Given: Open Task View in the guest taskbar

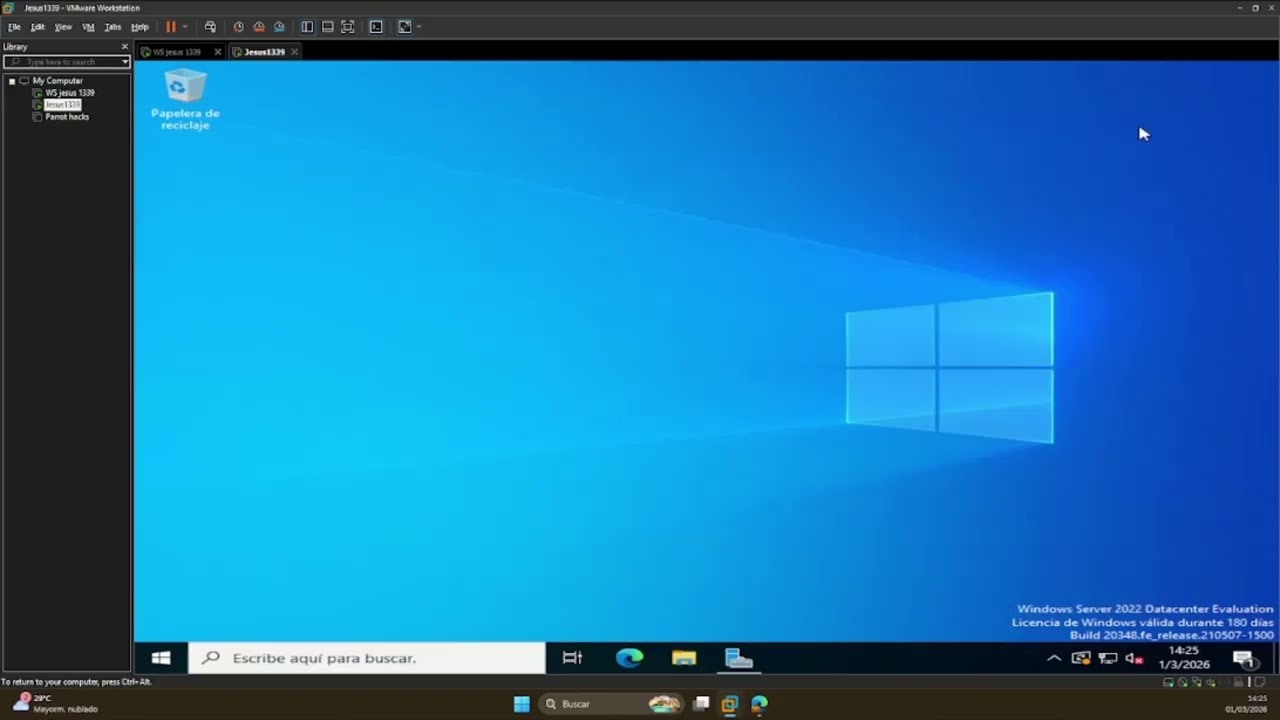Looking at the screenshot, I should click(572, 658).
